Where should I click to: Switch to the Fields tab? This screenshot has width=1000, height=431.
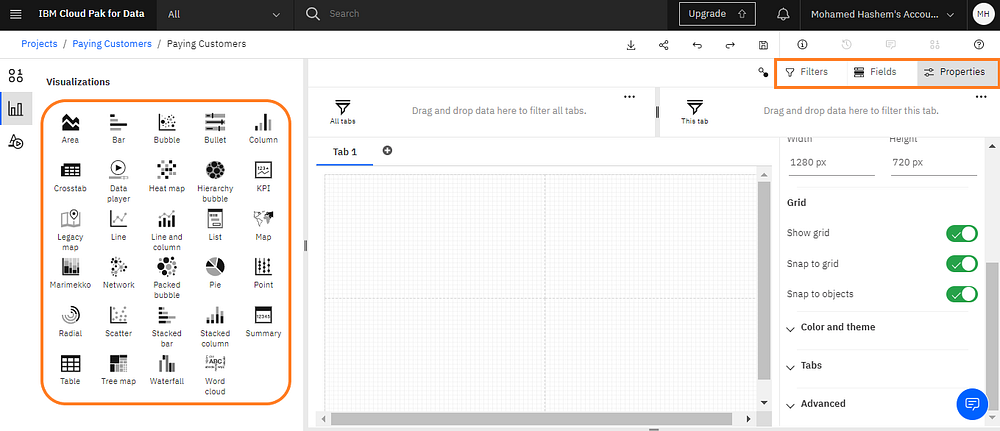875,72
